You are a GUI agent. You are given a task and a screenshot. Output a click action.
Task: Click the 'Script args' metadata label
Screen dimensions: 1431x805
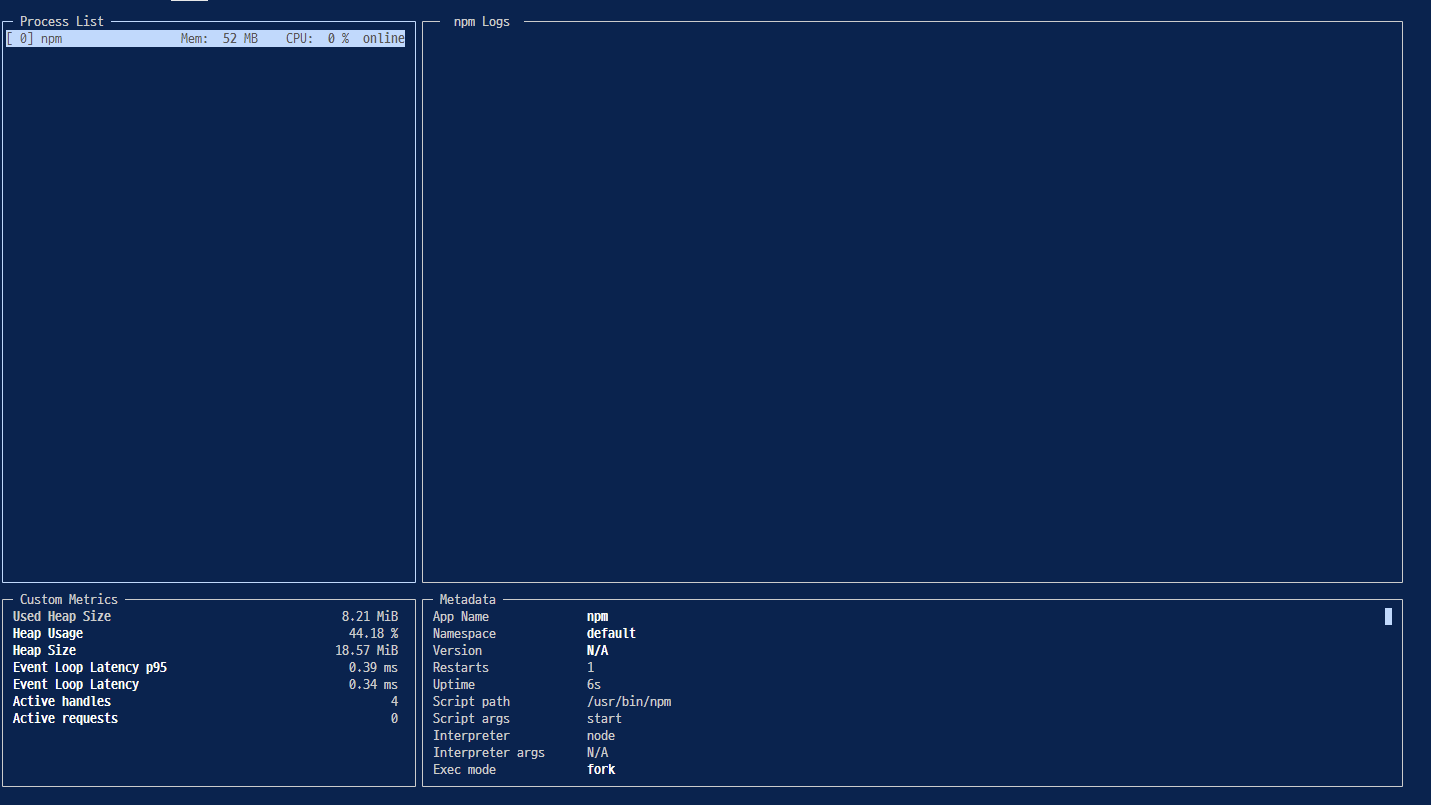[471, 718]
